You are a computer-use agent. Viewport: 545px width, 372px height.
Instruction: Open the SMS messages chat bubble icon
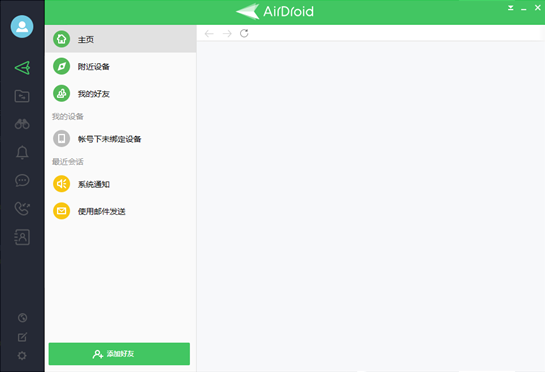(x=22, y=180)
